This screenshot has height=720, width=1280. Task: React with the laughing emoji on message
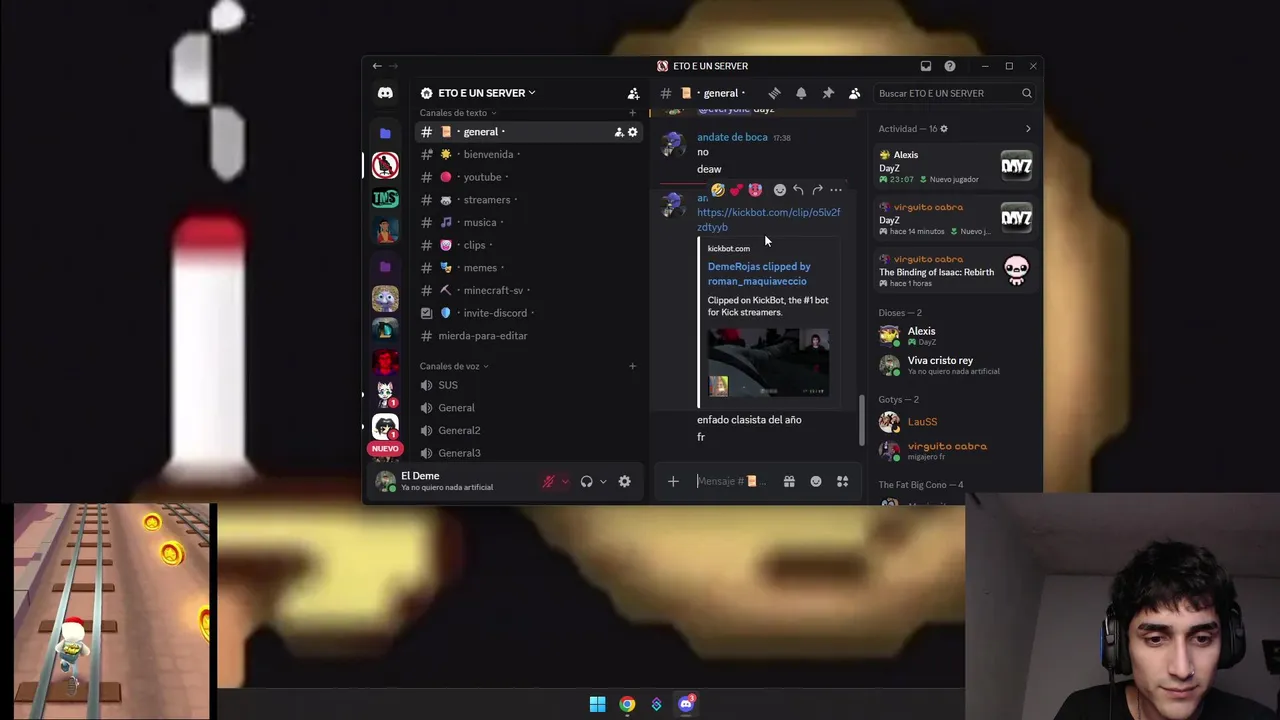pos(718,190)
